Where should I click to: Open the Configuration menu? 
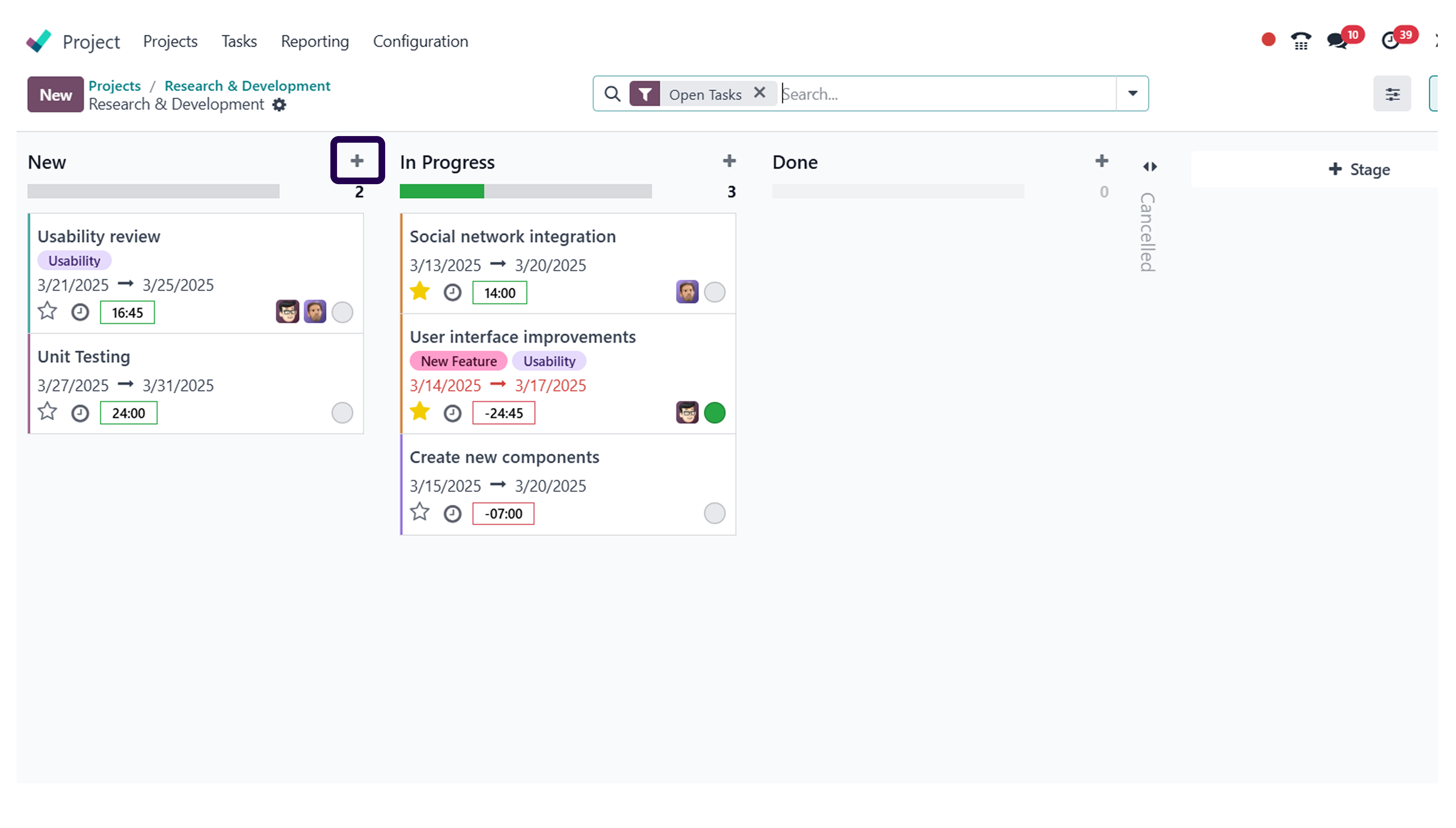tap(420, 41)
